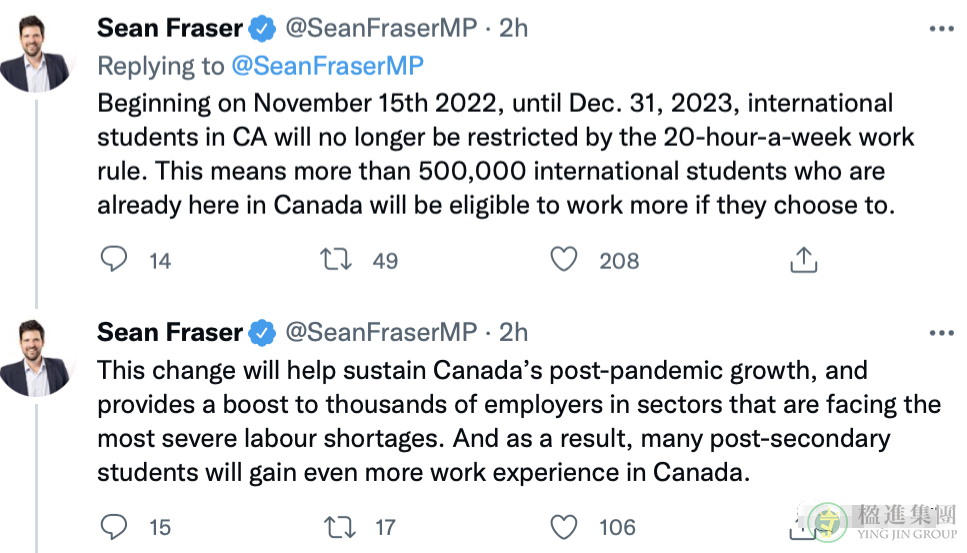Open the 2h timestamp on first tweet
This screenshot has height=553, width=967.
(513, 28)
